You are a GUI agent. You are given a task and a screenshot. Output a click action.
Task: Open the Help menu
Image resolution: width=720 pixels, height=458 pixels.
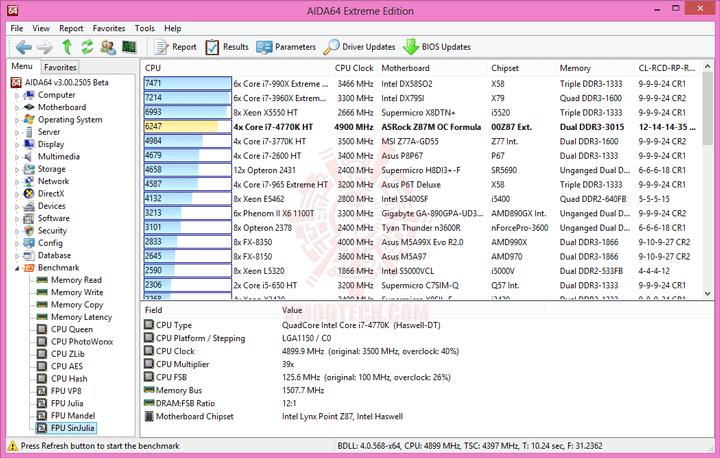pyautogui.click(x=173, y=28)
